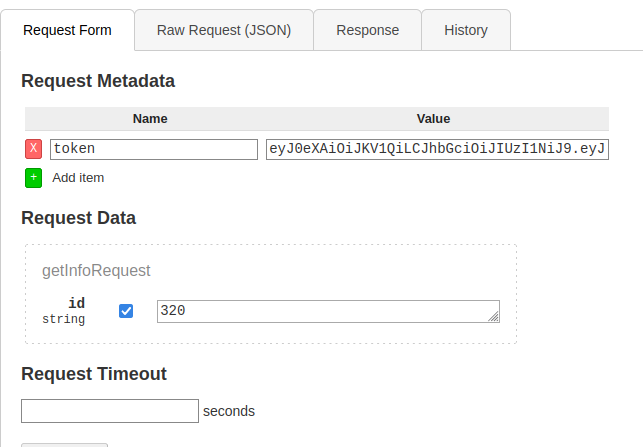Focus the Request Timeout seconds input

(x=110, y=411)
